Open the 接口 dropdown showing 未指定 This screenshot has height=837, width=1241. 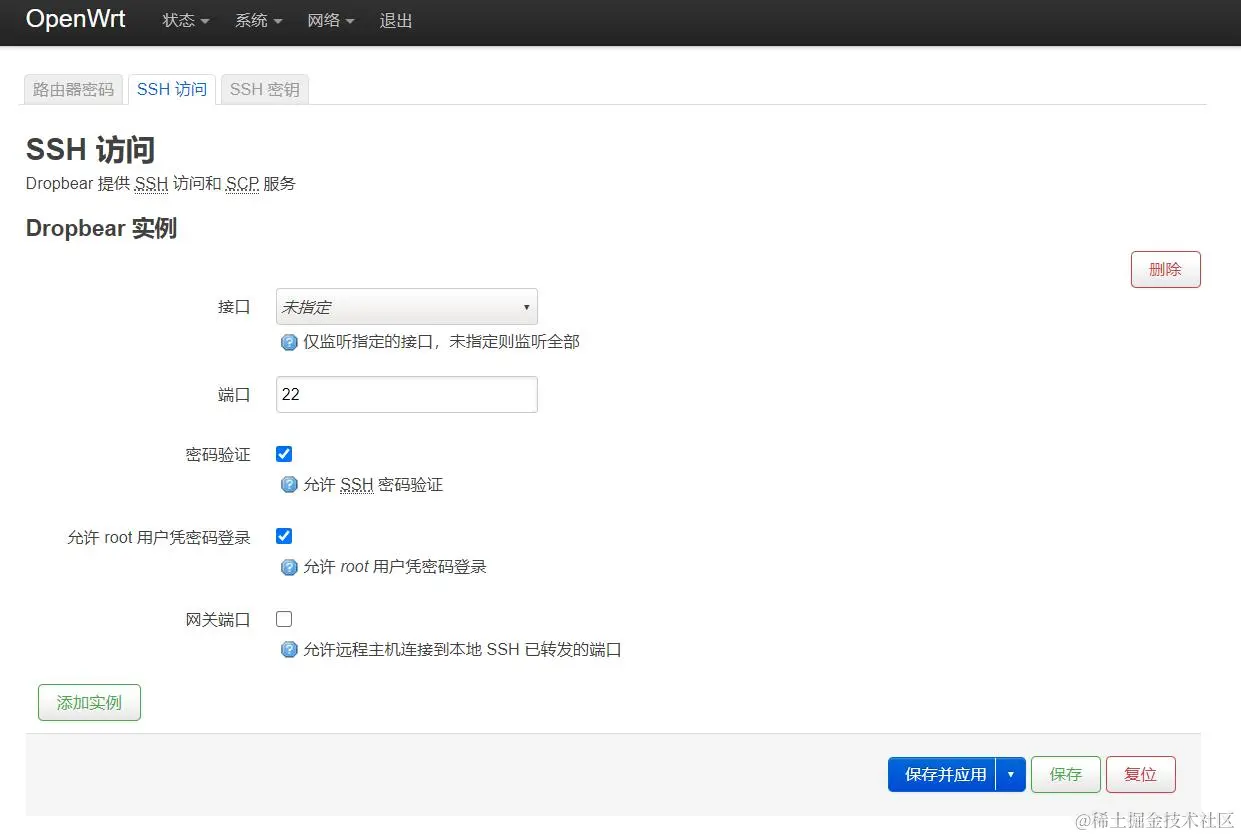tap(406, 306)
